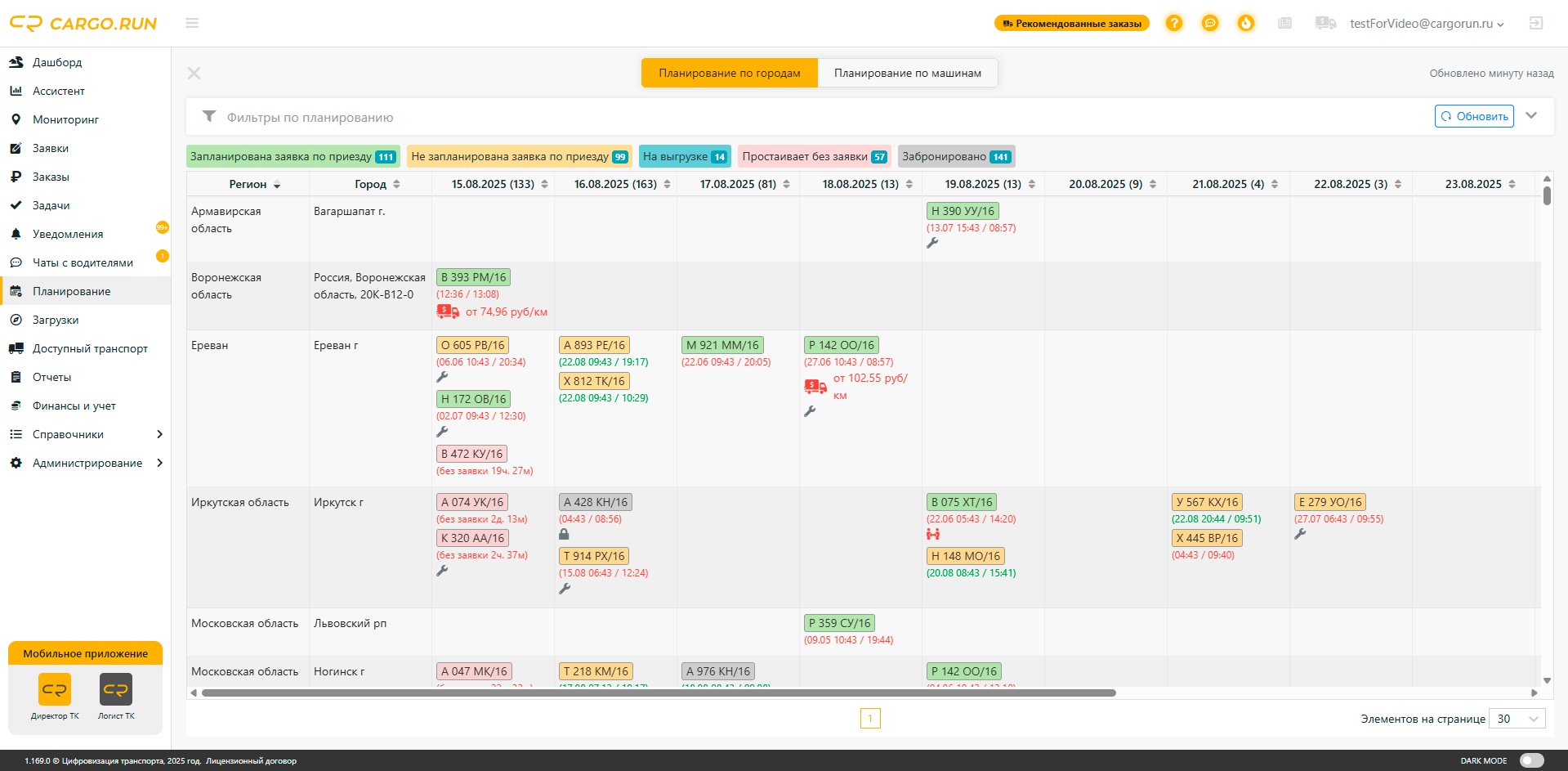Toggle 'На выгрузке' status filter
Viewport: 1568px width, 771px height.
pos(684,156)
